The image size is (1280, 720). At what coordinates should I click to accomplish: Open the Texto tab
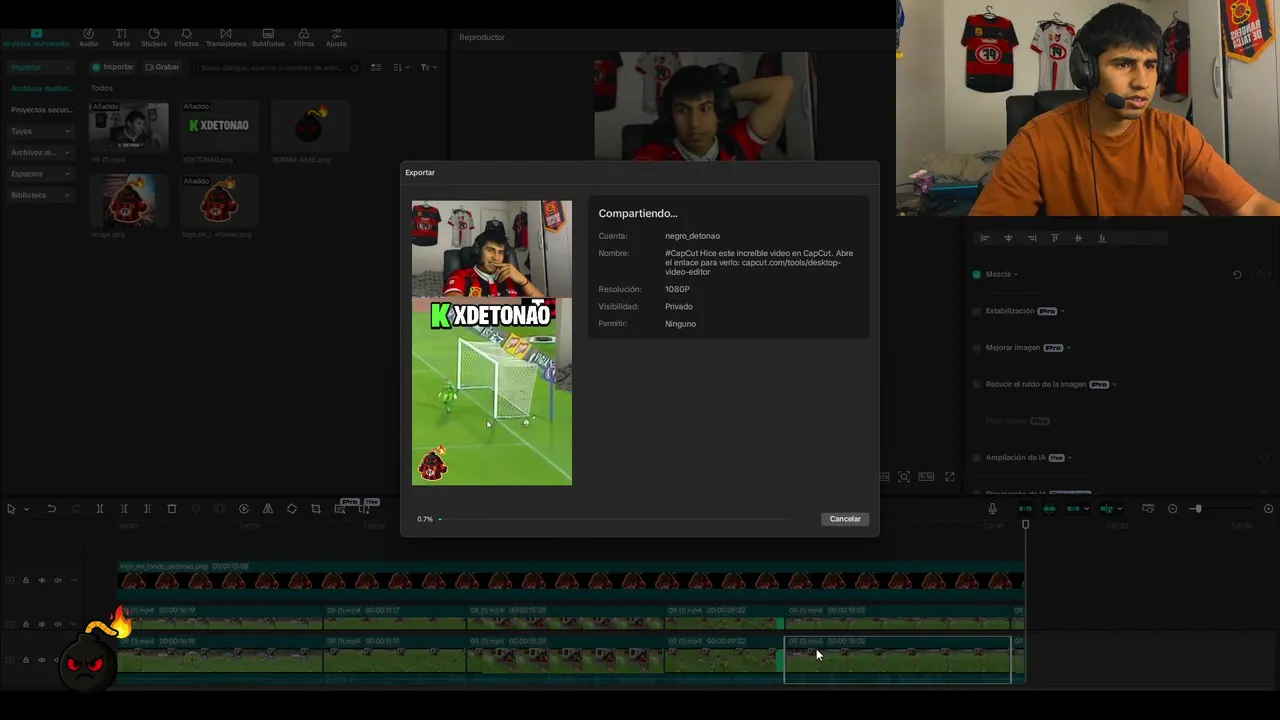[120, 38]
